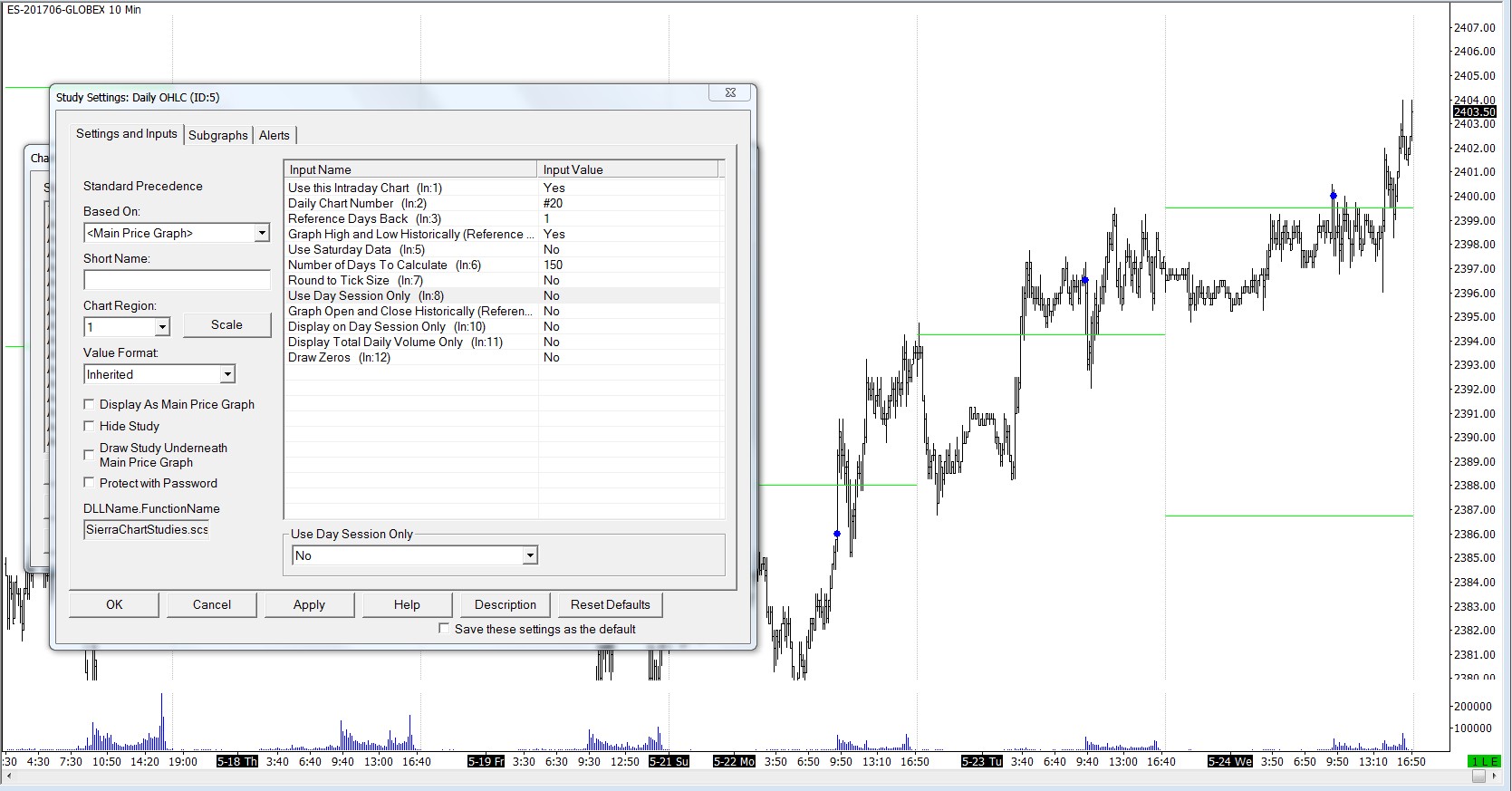This screenshot has height=791, width=1512.
Task: Click the ES-201706-GLOBEX 10 Min chart title
Action: click(74, 9)
